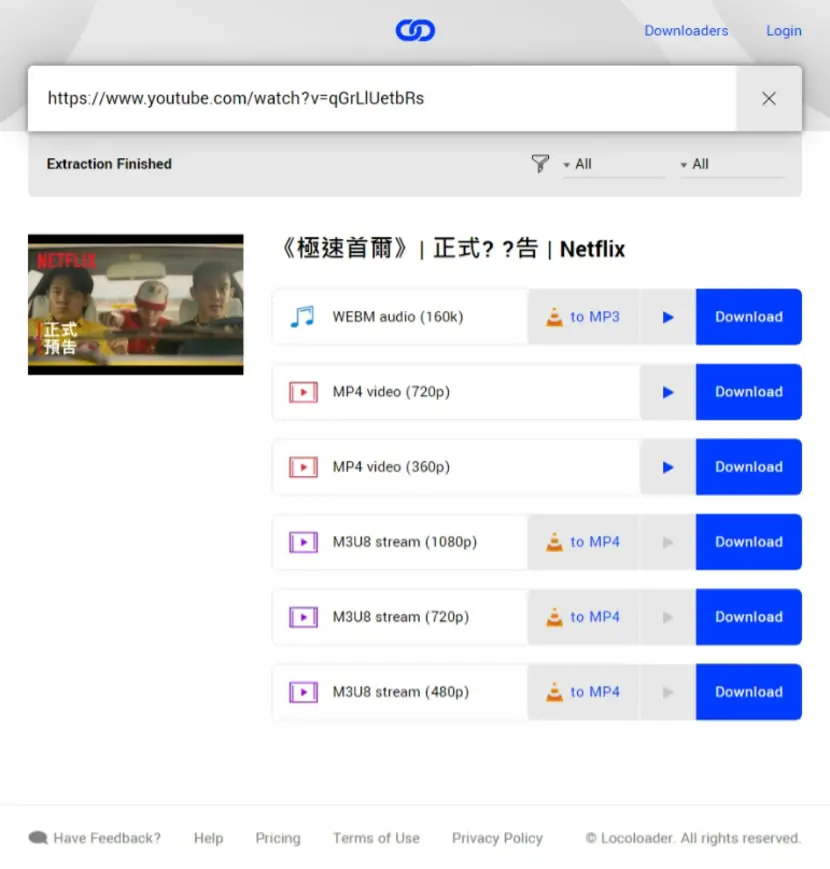830x869 pixels.
Task: Click the purple stream icon for M3U8 (1080p)
Action: tap(303, 542)
